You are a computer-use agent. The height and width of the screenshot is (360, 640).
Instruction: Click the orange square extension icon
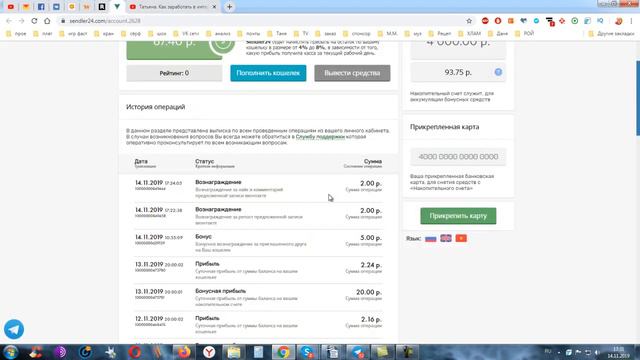[x=511, y=21]
